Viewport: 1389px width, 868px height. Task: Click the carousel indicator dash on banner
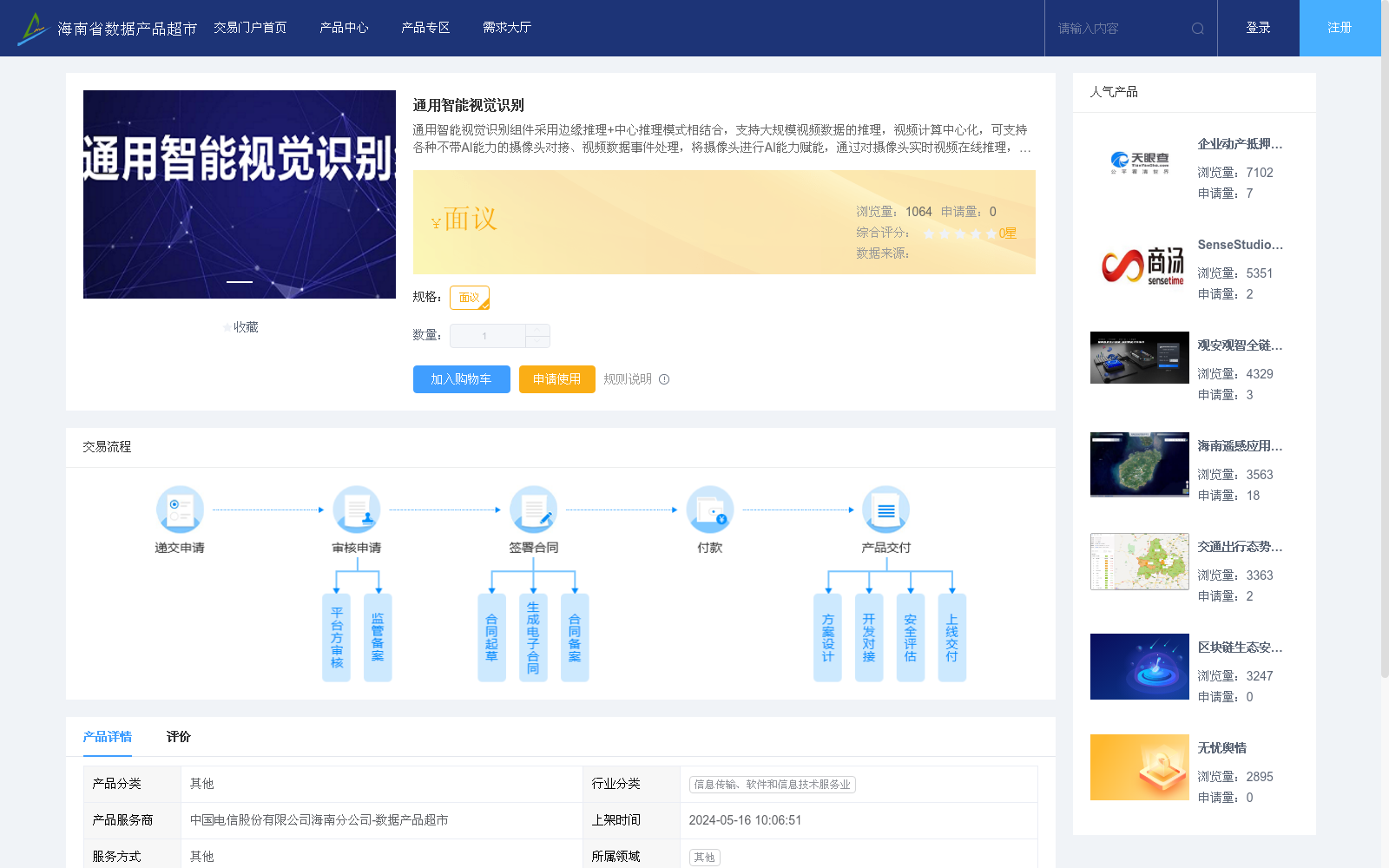(240, 282)
